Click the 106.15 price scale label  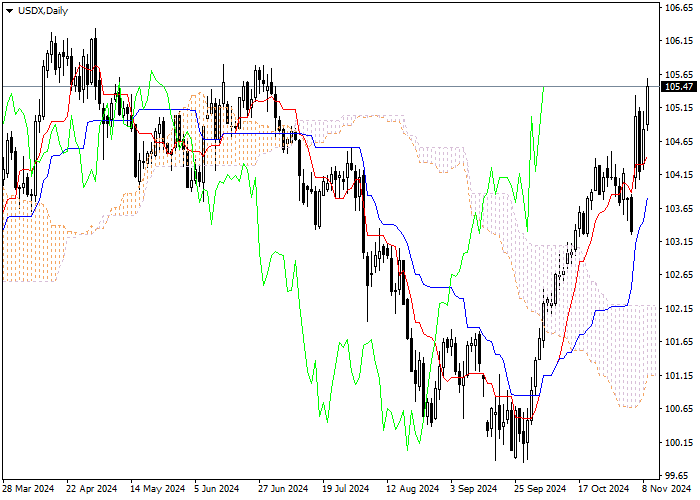[679, 41]
